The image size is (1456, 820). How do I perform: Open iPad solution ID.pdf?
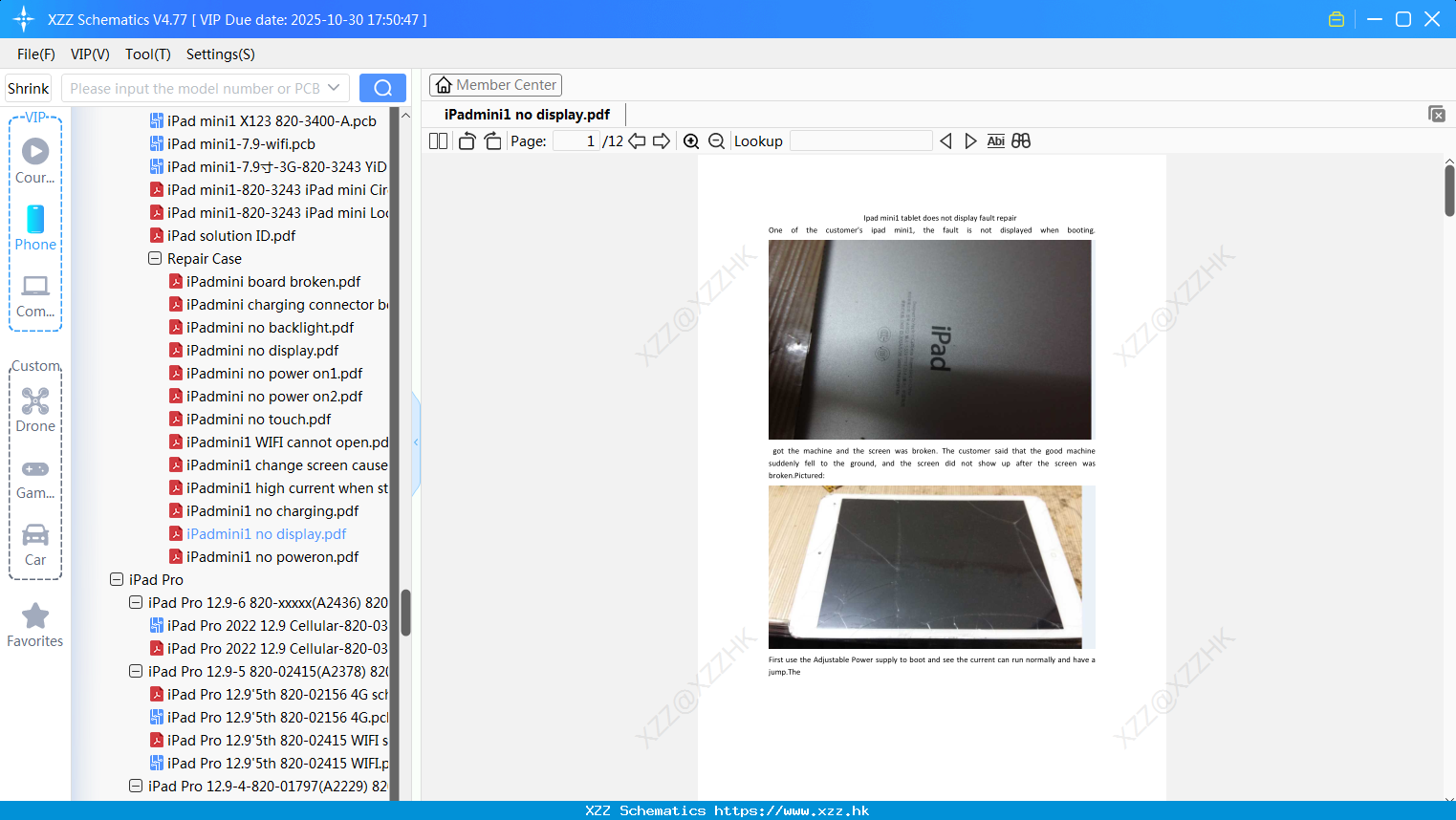(x=223, y=235)
